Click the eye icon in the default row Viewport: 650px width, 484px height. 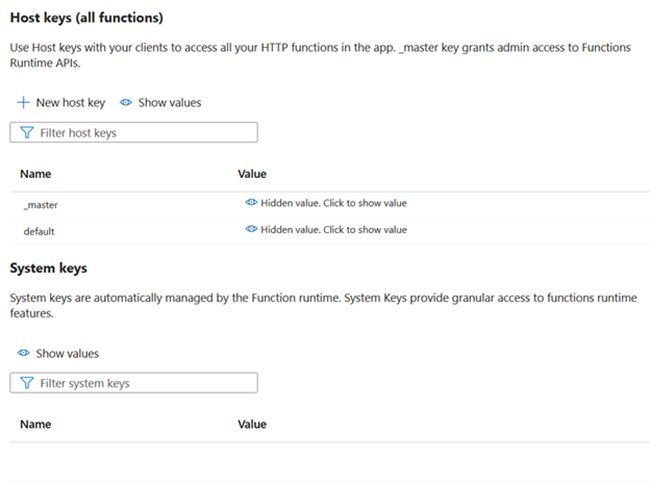(x=251, y=230)
